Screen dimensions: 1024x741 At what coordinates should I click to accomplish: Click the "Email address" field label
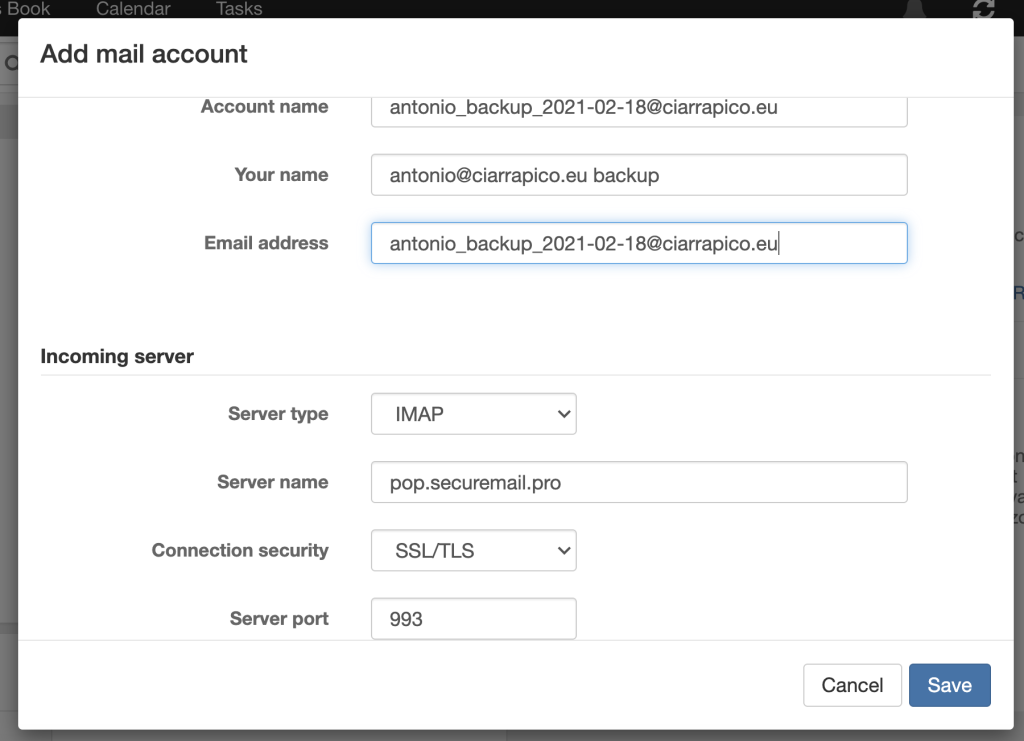pos(266,243)
